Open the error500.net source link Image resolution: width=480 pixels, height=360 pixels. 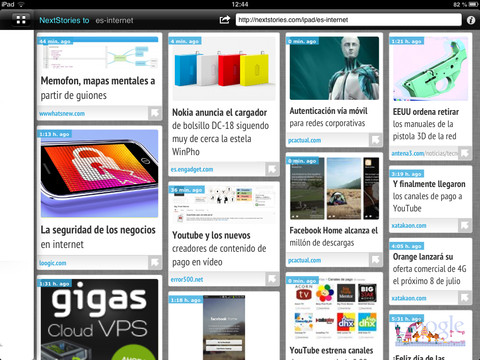pyautogui.click(x=187, y=279)
